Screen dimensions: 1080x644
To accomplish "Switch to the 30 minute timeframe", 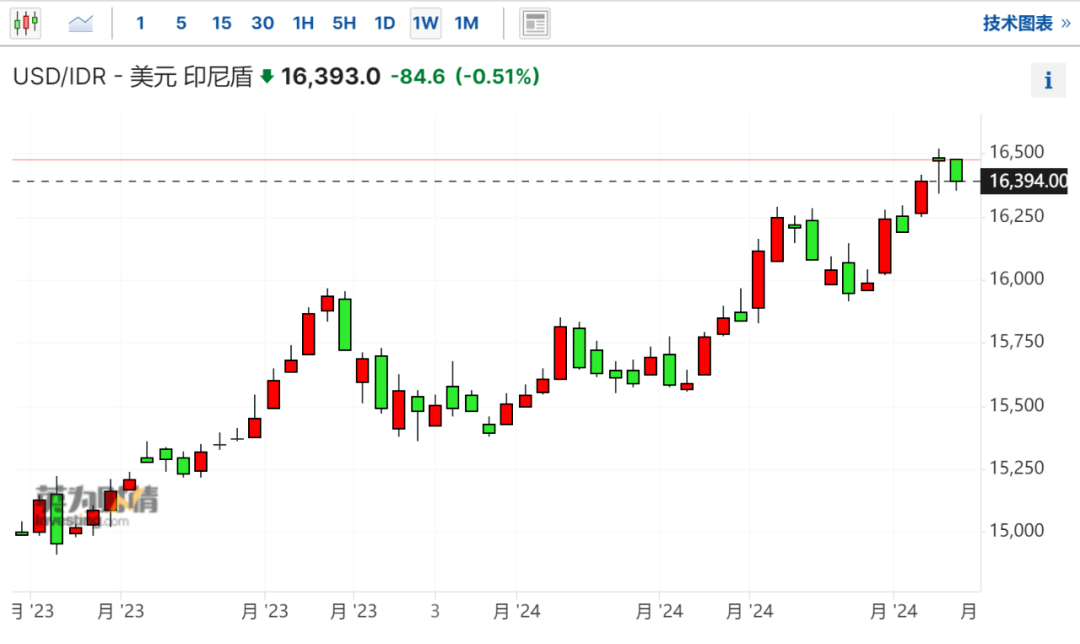I will click(262, 22).
